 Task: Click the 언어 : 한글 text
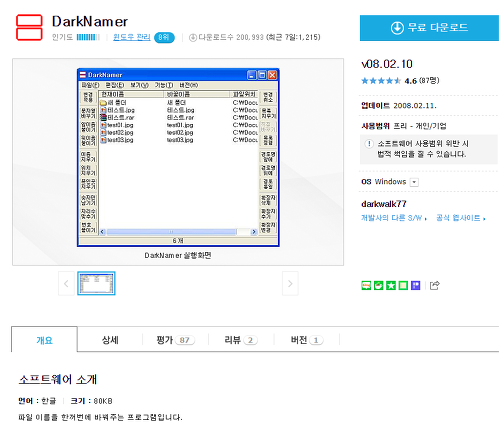(x=37, y=401)
